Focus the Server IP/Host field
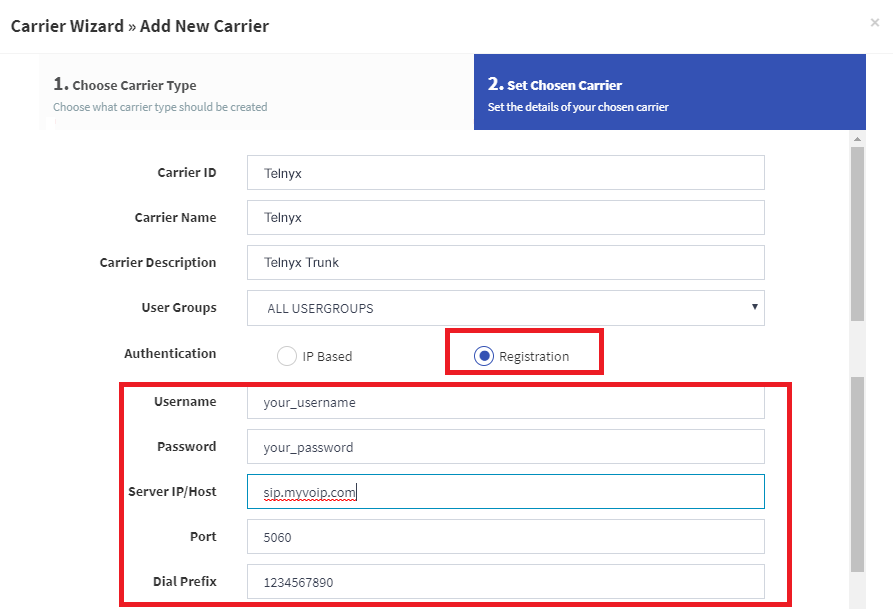 click(x=506, y=491)
